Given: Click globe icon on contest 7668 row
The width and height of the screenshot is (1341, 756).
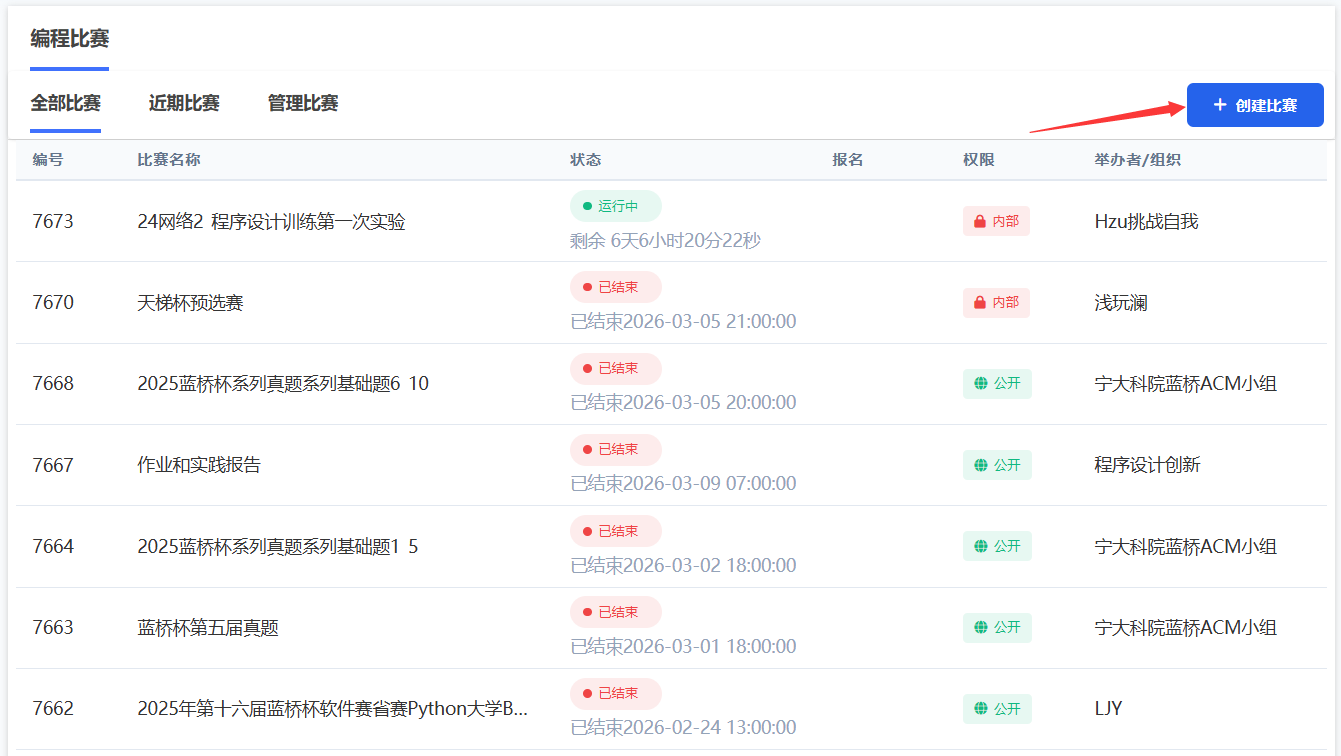Looking at the screenshot, I should [x=981, y=384].
